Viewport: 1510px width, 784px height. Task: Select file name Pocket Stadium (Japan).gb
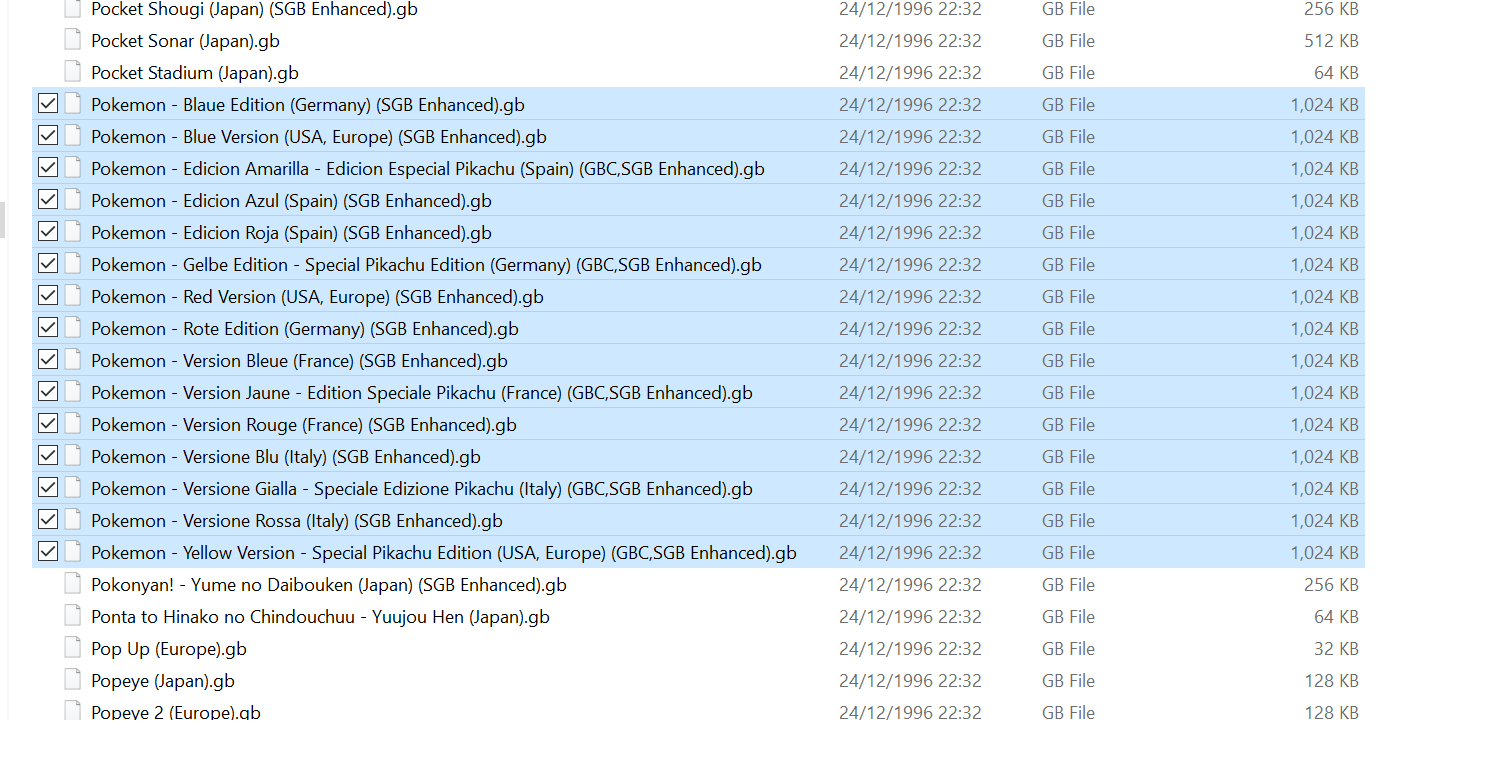click(x=195, y=73)
